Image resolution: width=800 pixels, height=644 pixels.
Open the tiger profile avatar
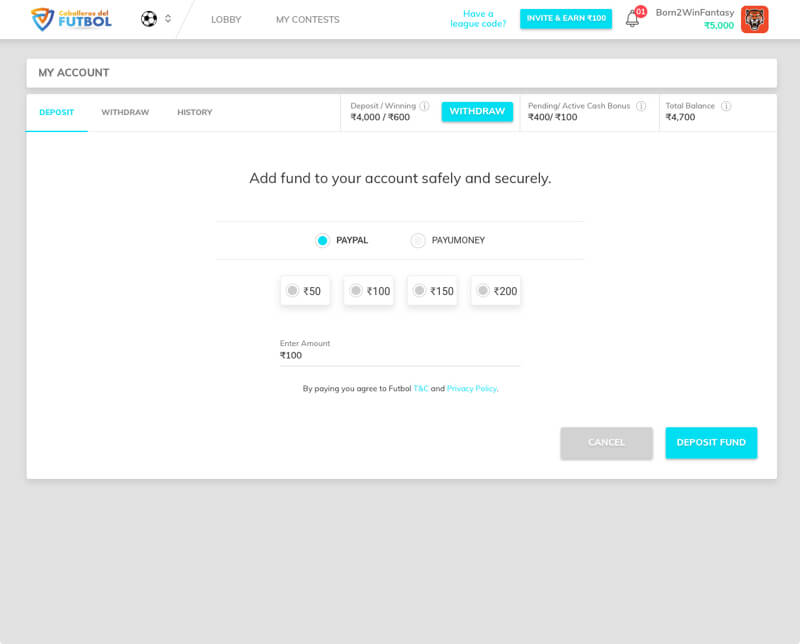(755, 19)
